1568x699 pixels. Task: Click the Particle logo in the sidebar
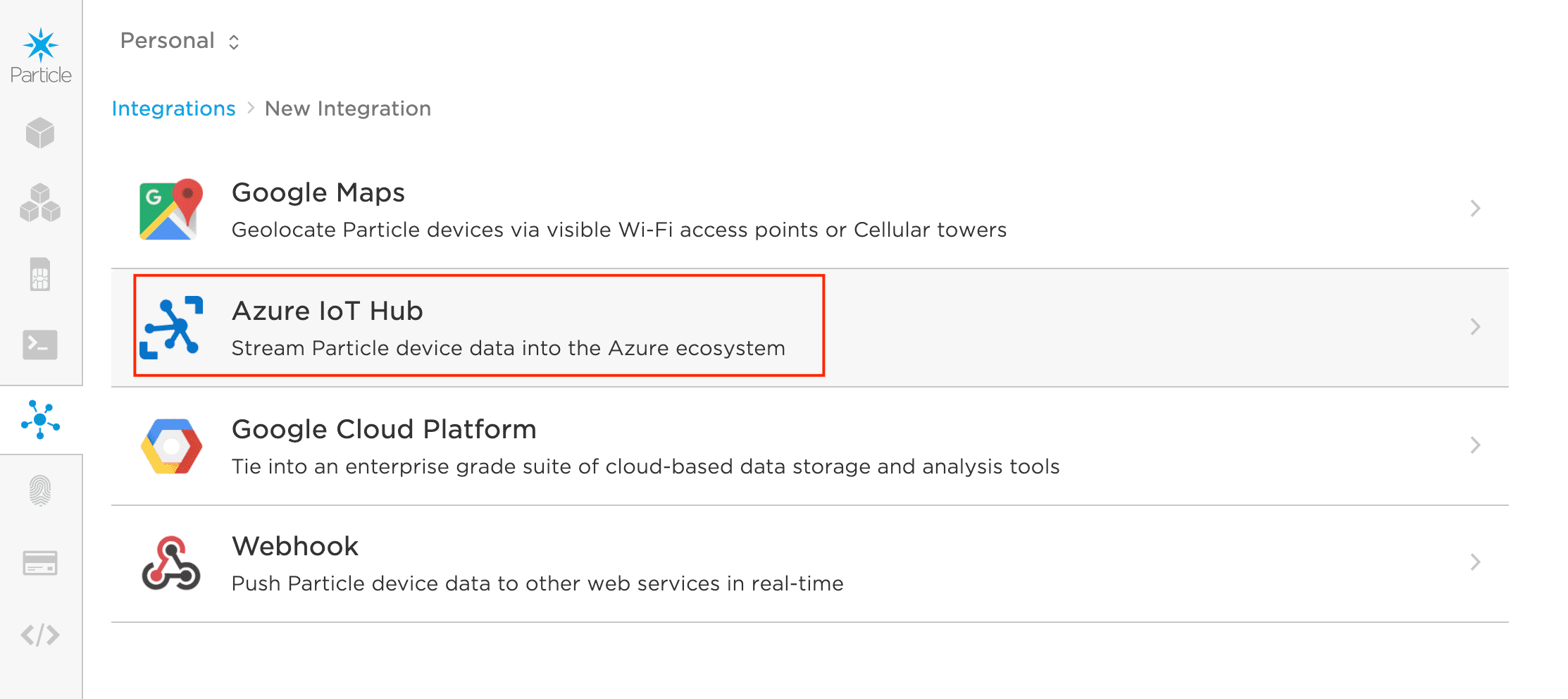(41, 56)
